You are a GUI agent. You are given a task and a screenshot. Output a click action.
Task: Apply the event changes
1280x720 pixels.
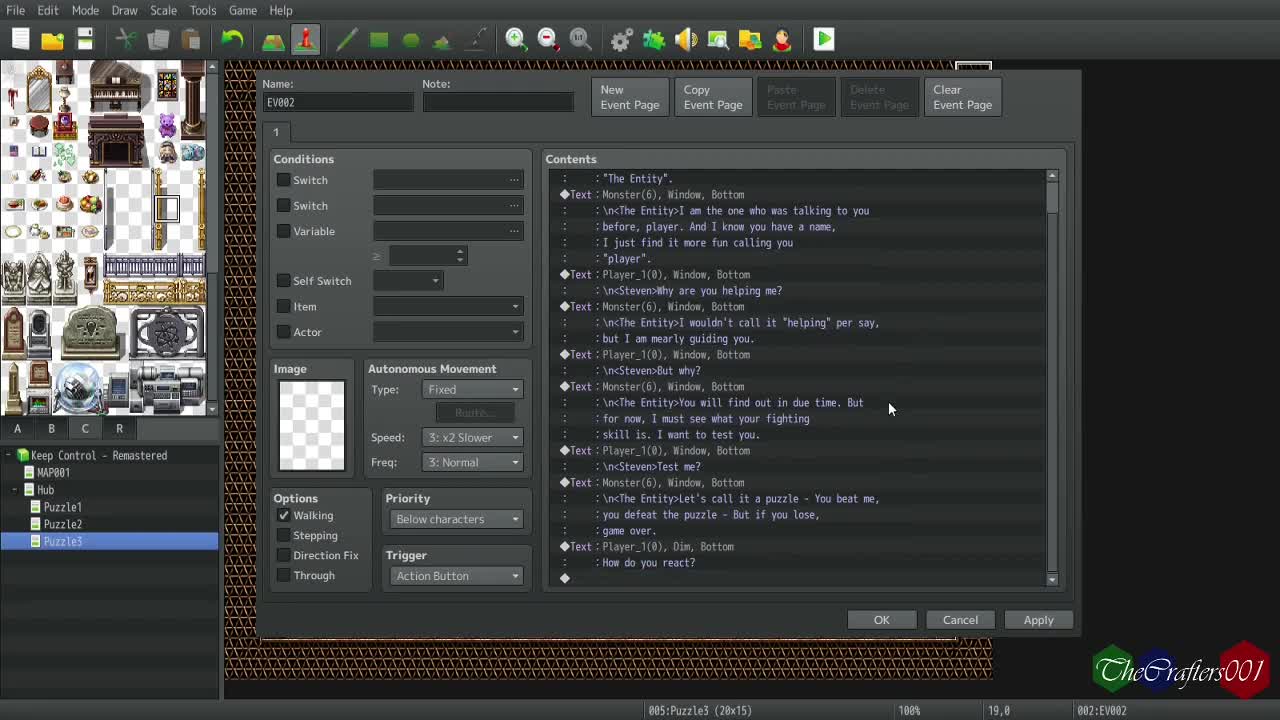click(1038, 620)
